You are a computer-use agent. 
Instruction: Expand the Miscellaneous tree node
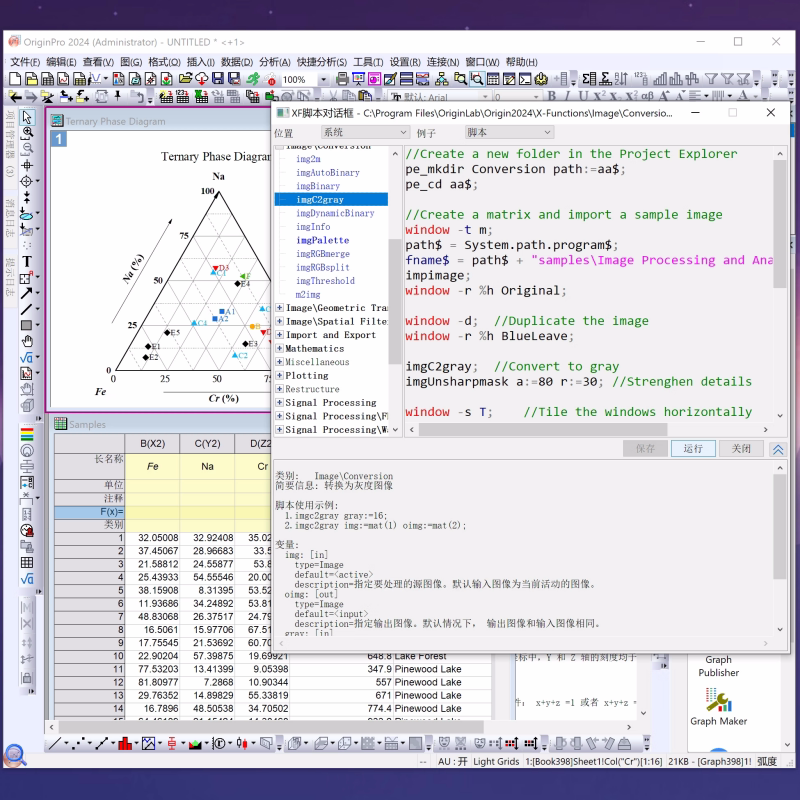[x=279, y=362]
